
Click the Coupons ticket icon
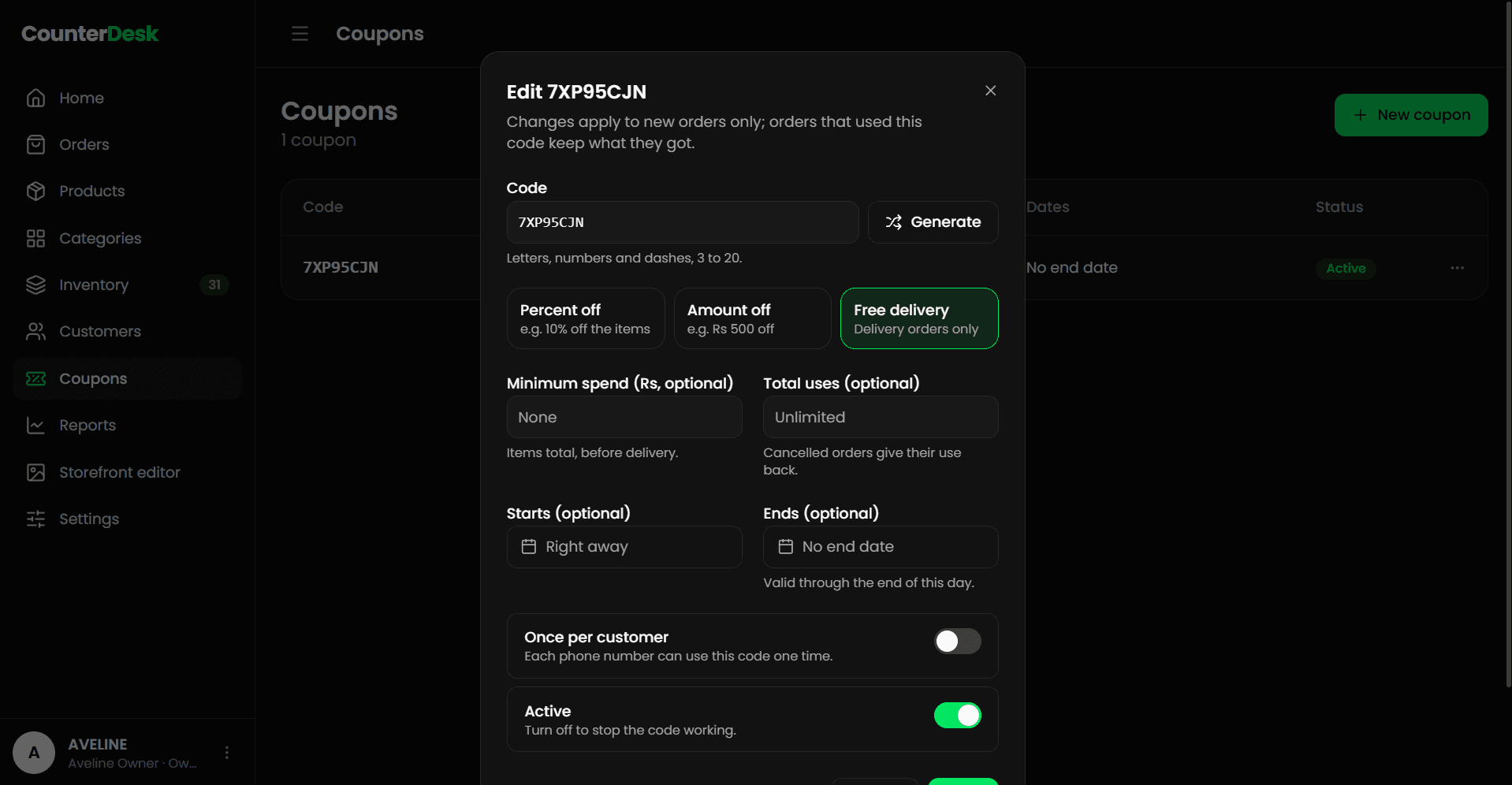tap(35, 378)
